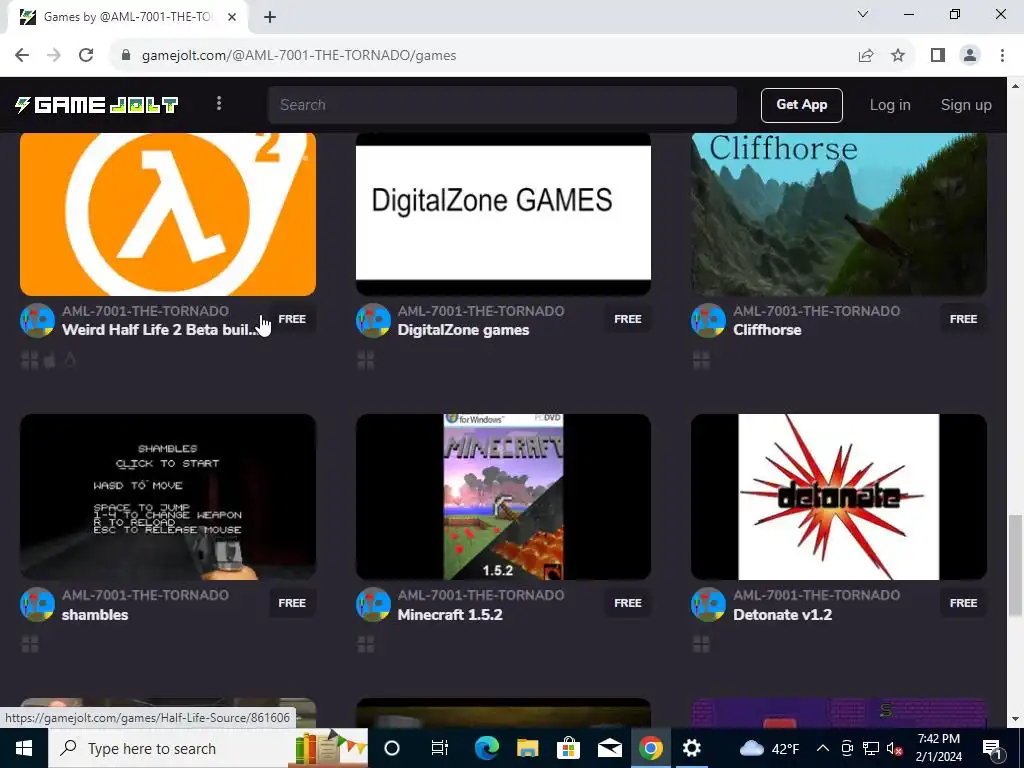Open Windows Start menu
The height and width of the screenshot is (768, 1024).
(x=24, y=748)
